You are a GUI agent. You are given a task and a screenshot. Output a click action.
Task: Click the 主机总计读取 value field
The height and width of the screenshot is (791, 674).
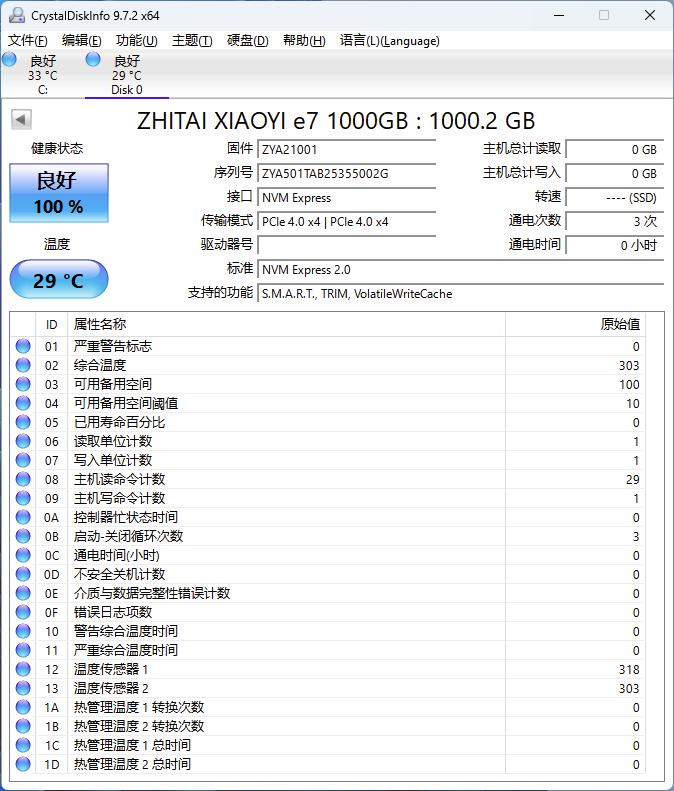pyautogui.click(x=614, y=149)
